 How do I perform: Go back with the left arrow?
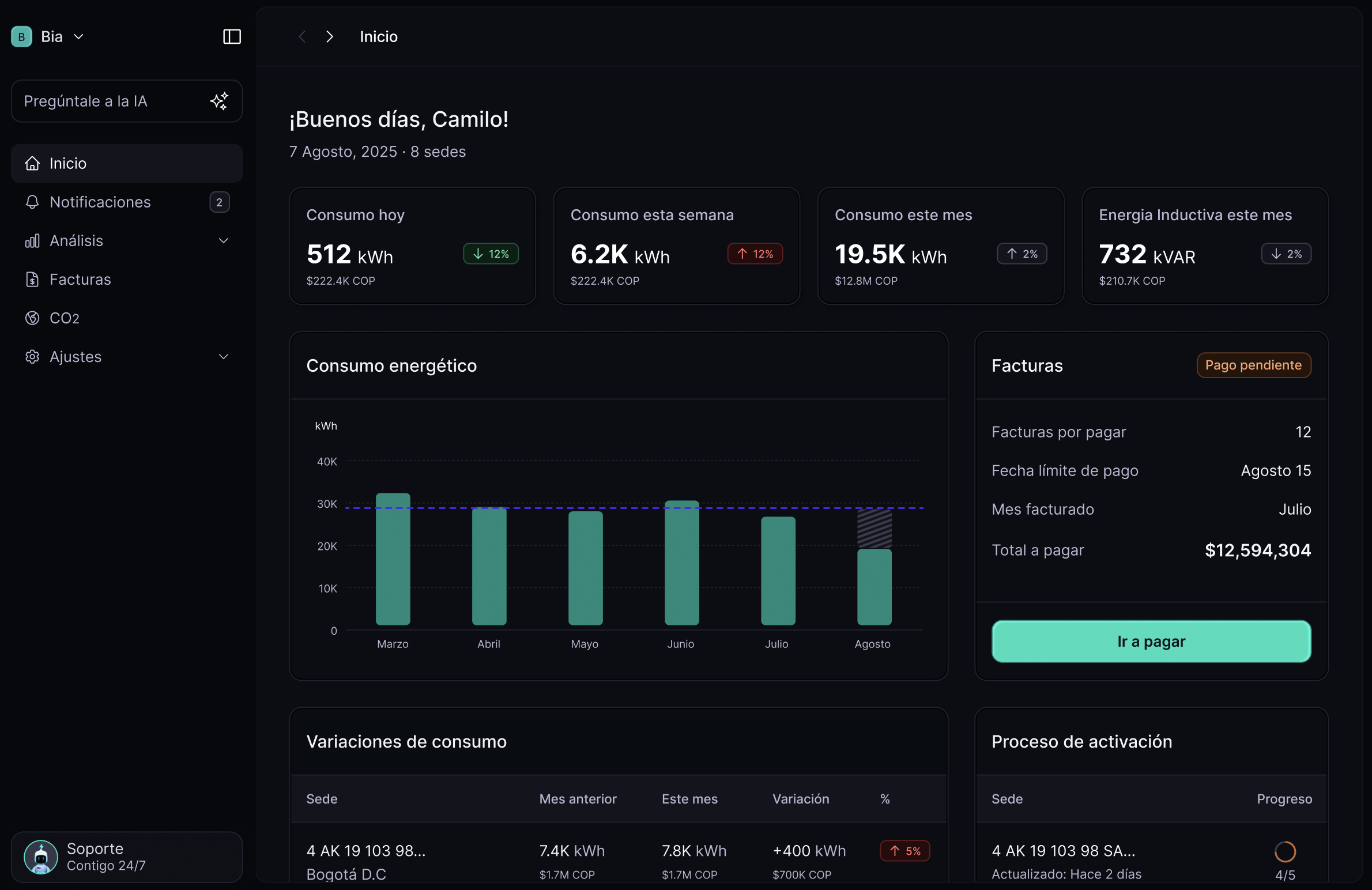coord(302,37)
